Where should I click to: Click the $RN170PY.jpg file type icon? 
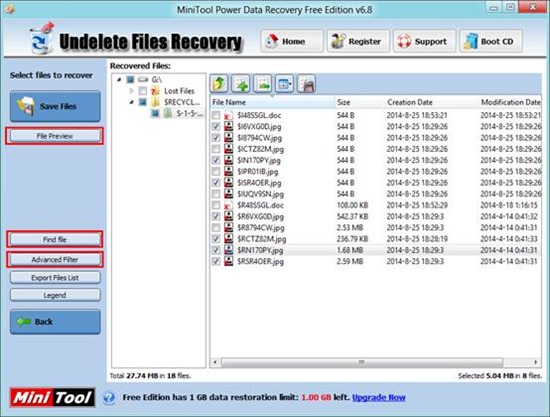pyautogui.click(x=228, y=250)
